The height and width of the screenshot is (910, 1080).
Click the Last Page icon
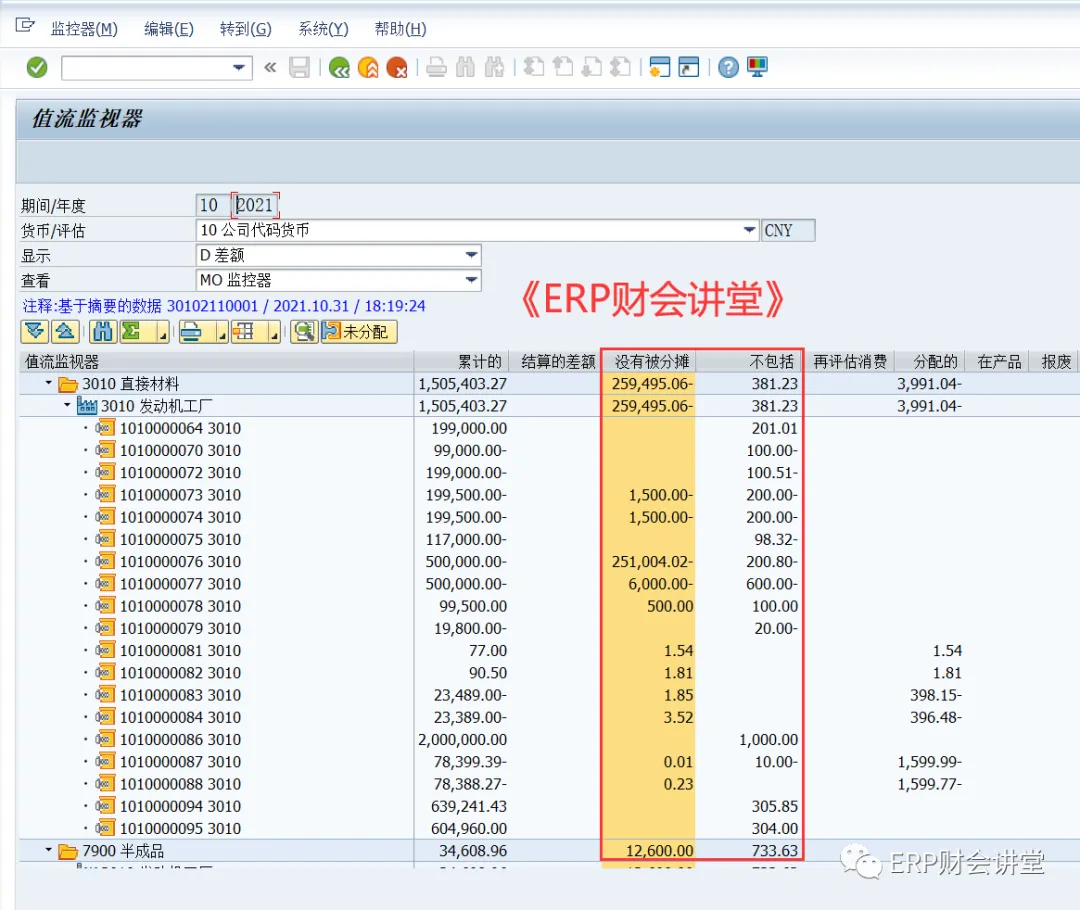[x=621, y=68]
